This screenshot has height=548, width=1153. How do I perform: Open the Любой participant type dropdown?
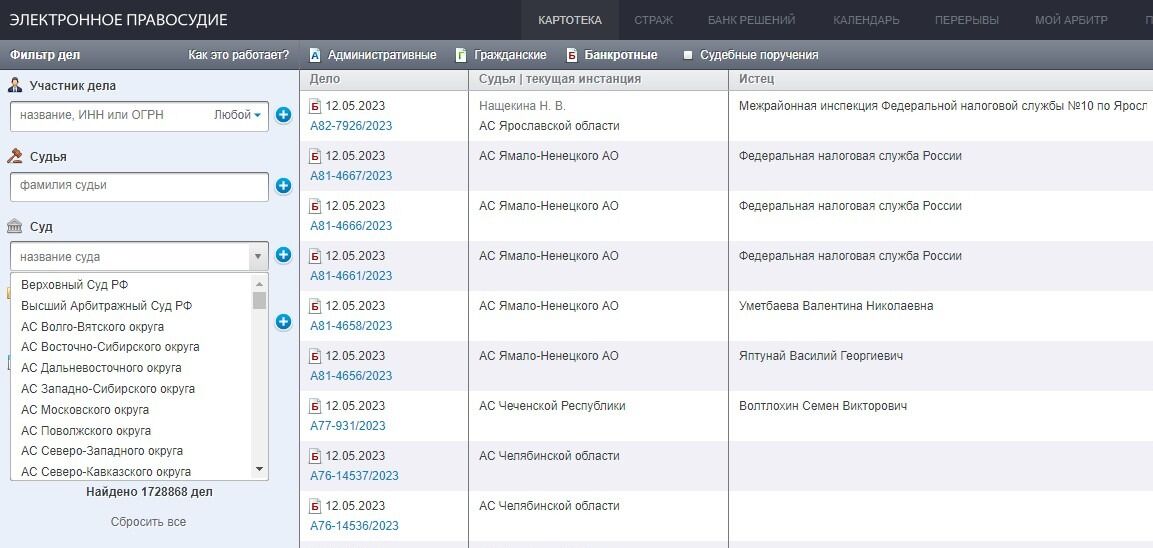(238, 115)
